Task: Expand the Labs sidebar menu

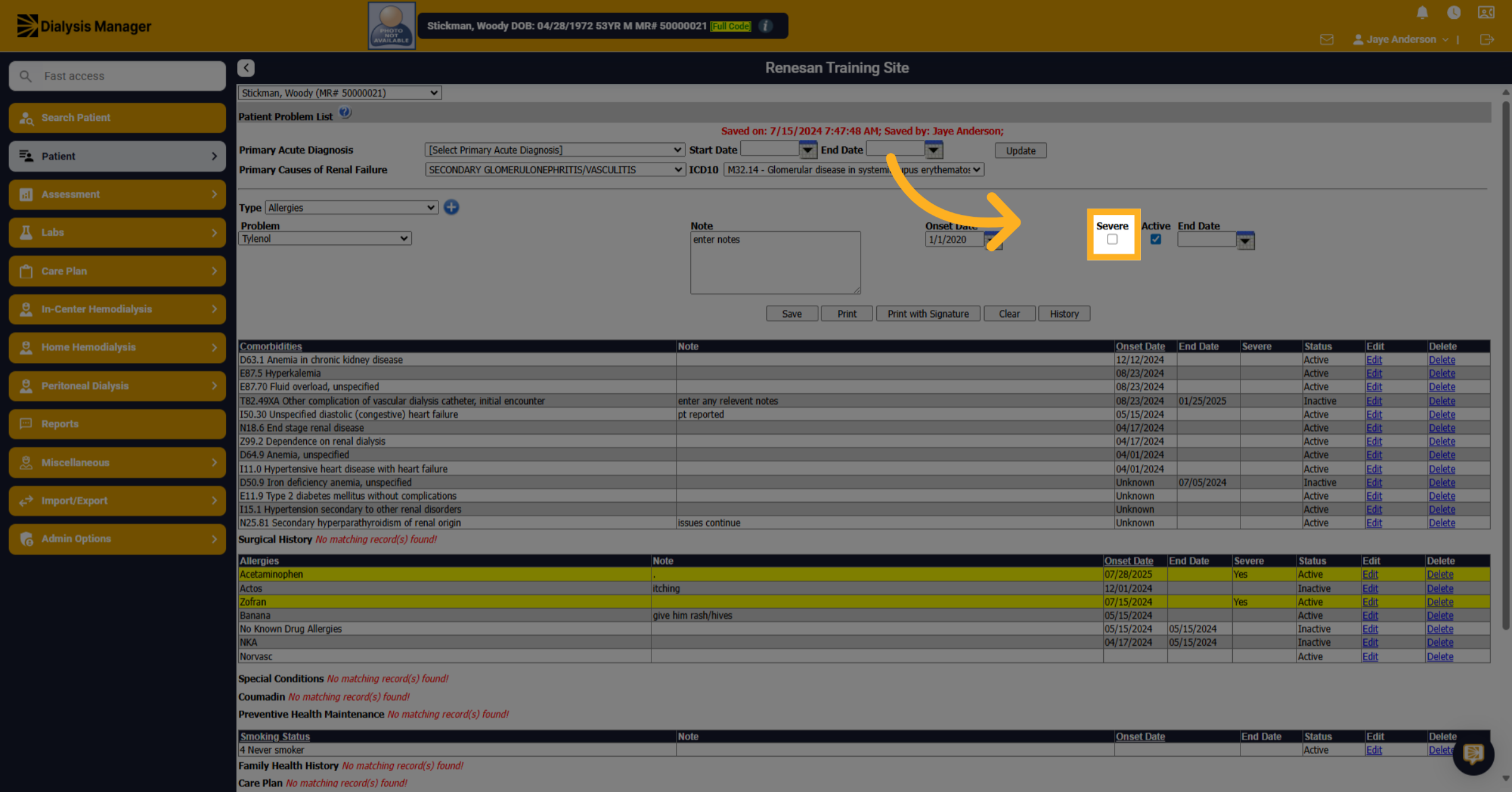Action: click(x=117, y=232)
